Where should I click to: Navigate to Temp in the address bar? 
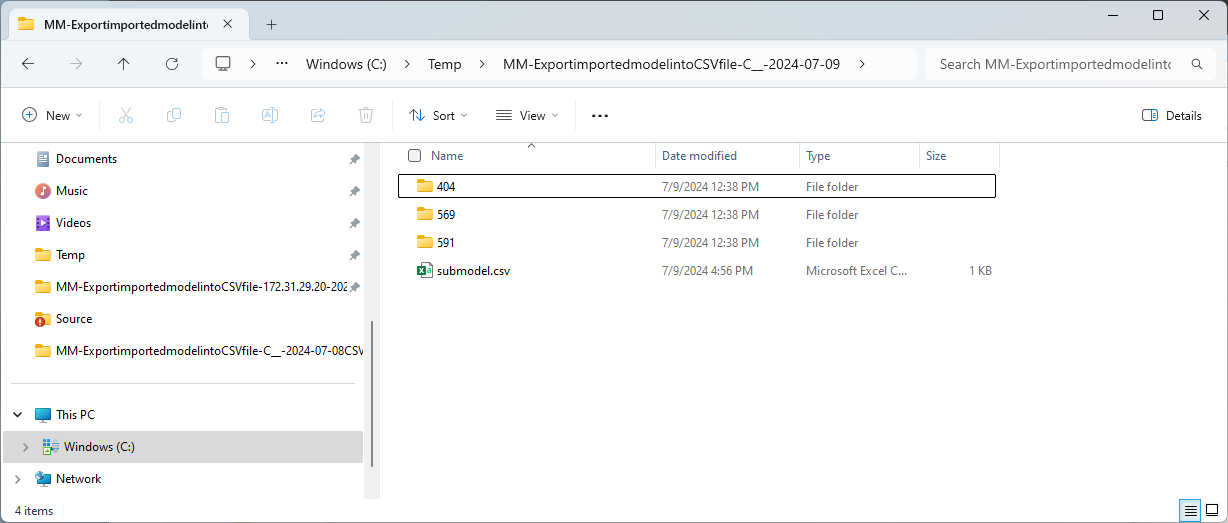444,64
